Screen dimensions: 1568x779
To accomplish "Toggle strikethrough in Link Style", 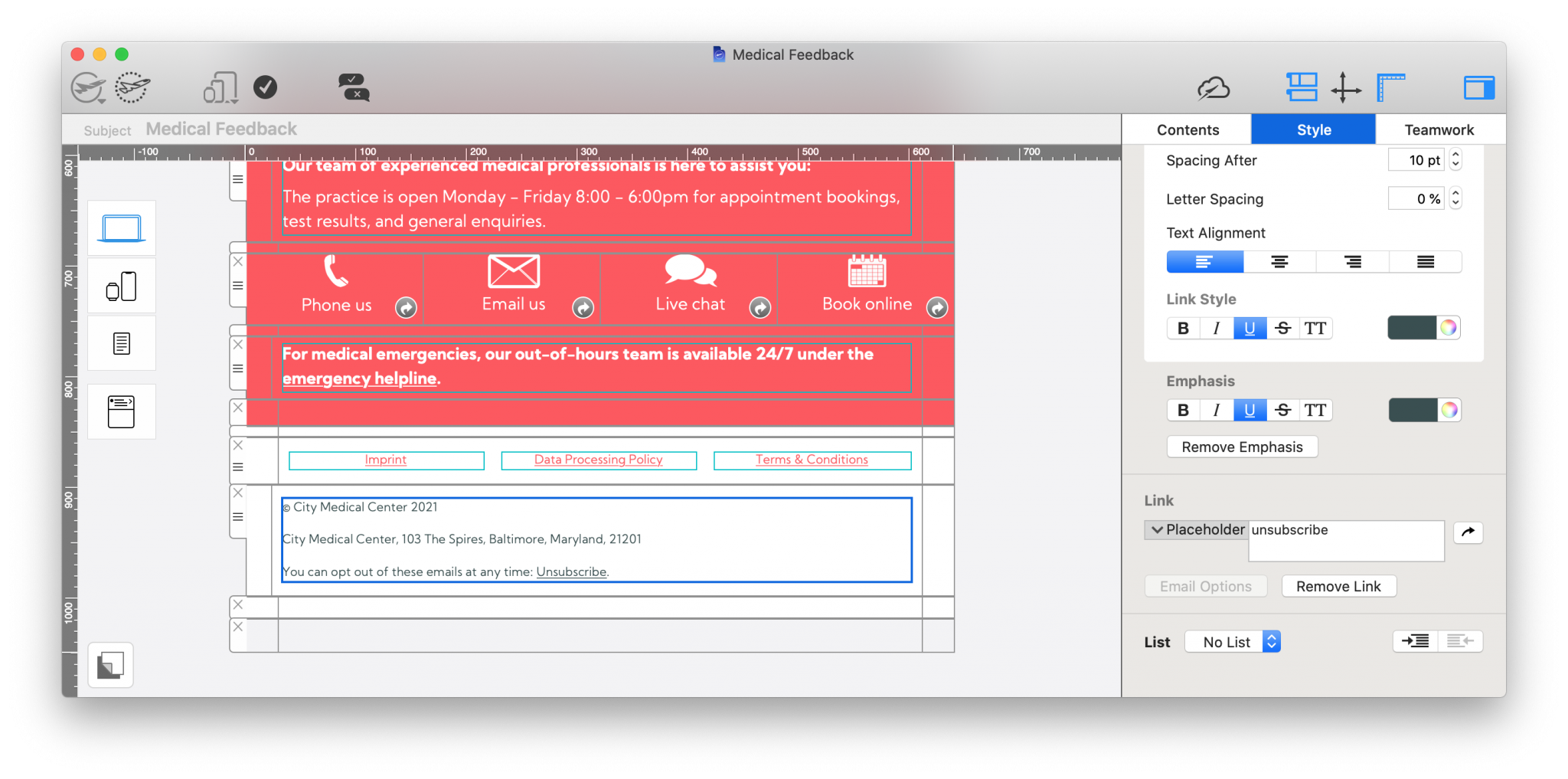I will pyautogui.click(x=1283, y=329).
